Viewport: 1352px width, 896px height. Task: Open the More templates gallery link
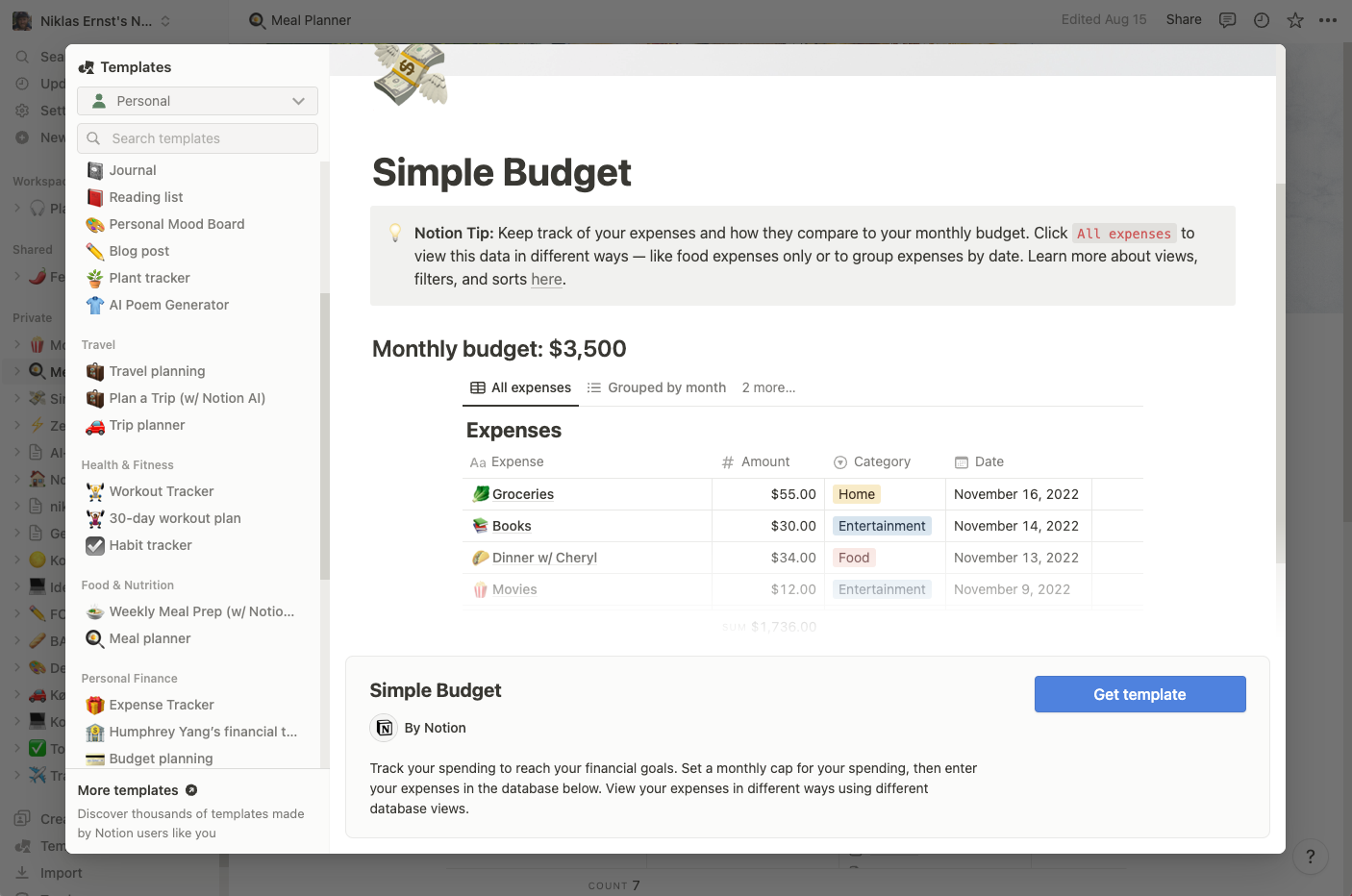pyautogui.click(x=138, y=790)
